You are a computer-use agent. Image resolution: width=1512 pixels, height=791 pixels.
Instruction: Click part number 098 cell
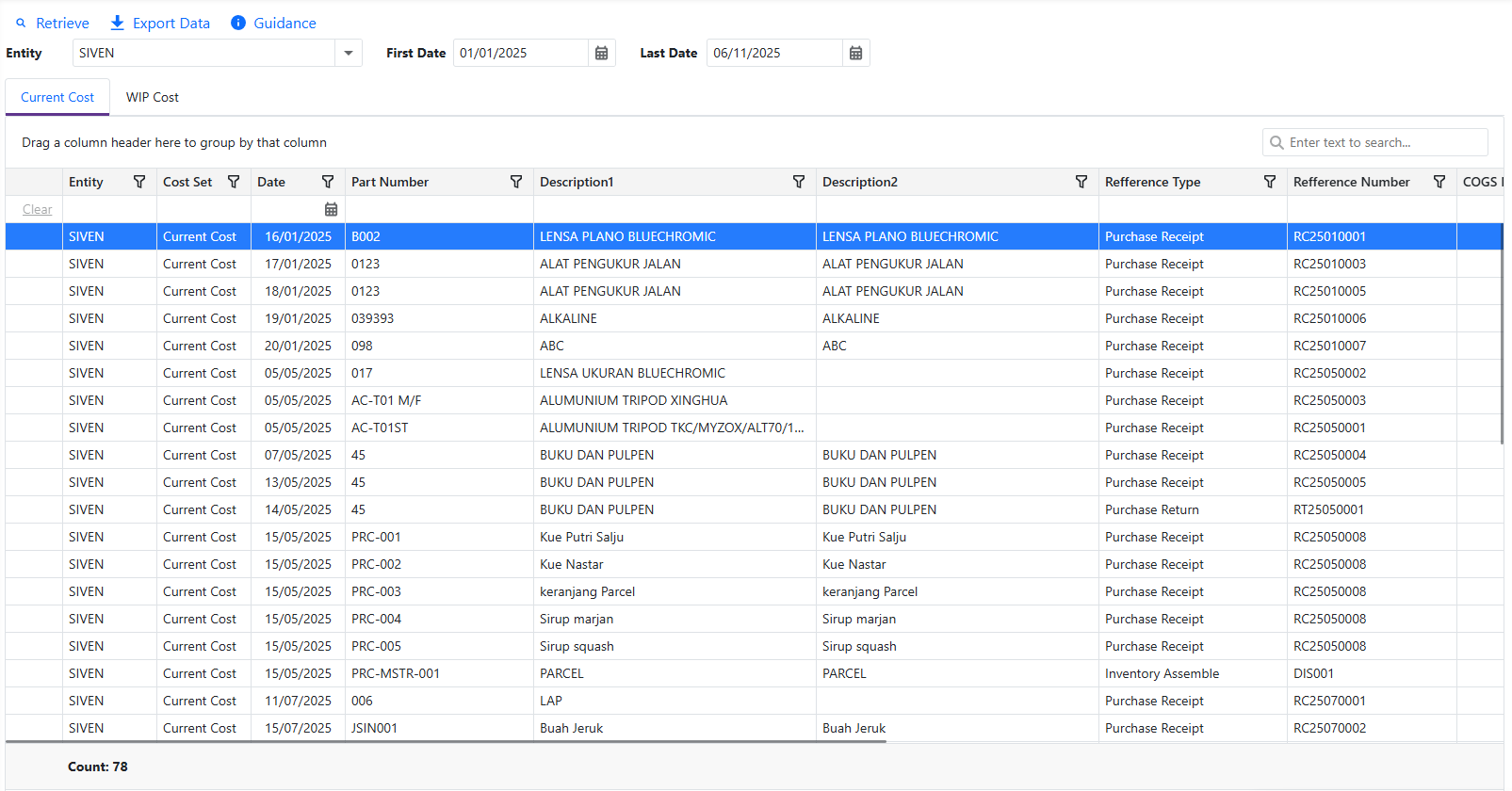[x=439, y=346]
